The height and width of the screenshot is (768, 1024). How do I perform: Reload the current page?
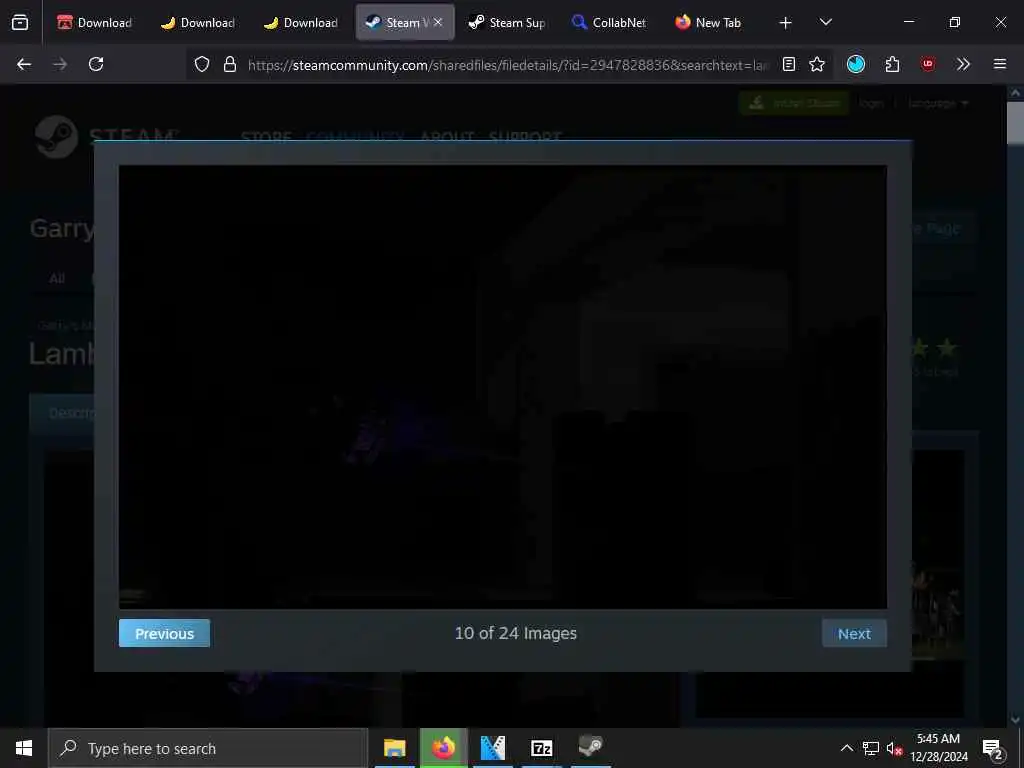tap(96, 64)
